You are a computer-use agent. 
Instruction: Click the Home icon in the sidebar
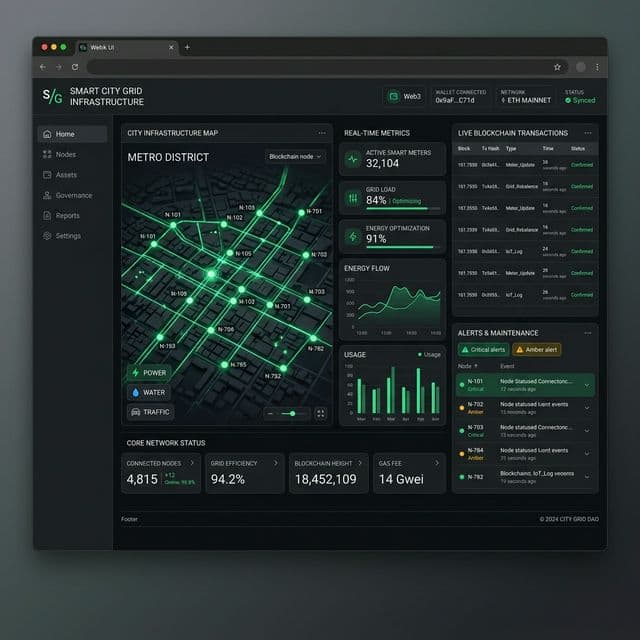[x=47, y=134]
